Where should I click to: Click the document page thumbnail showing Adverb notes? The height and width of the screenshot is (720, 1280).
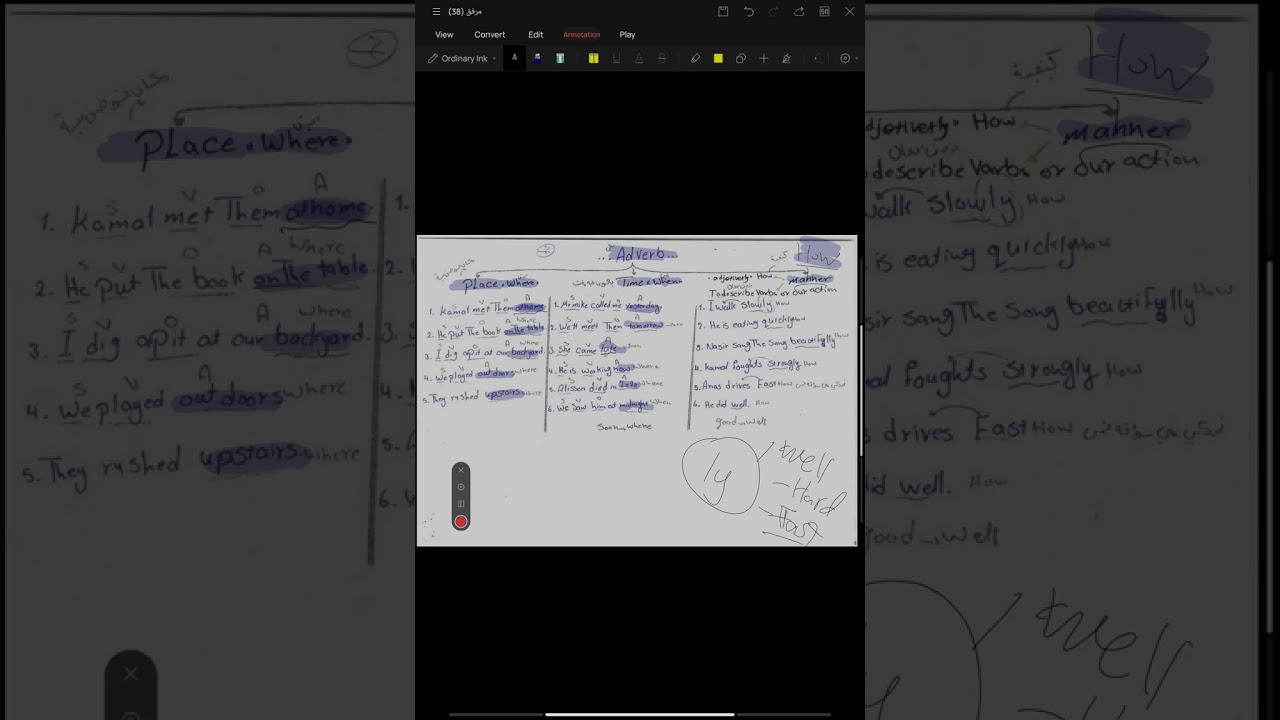click(x=637, y=391)
